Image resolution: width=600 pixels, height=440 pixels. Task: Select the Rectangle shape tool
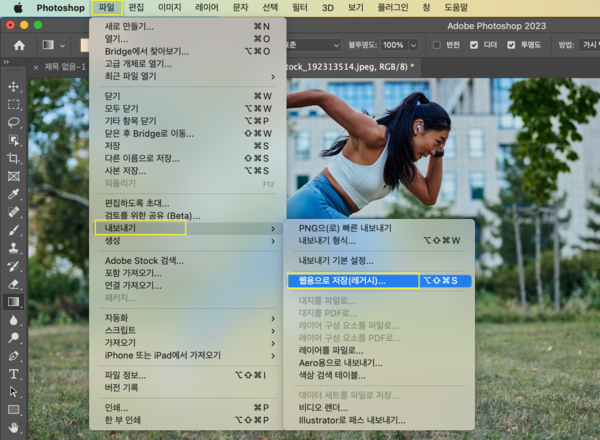point(14,409)
